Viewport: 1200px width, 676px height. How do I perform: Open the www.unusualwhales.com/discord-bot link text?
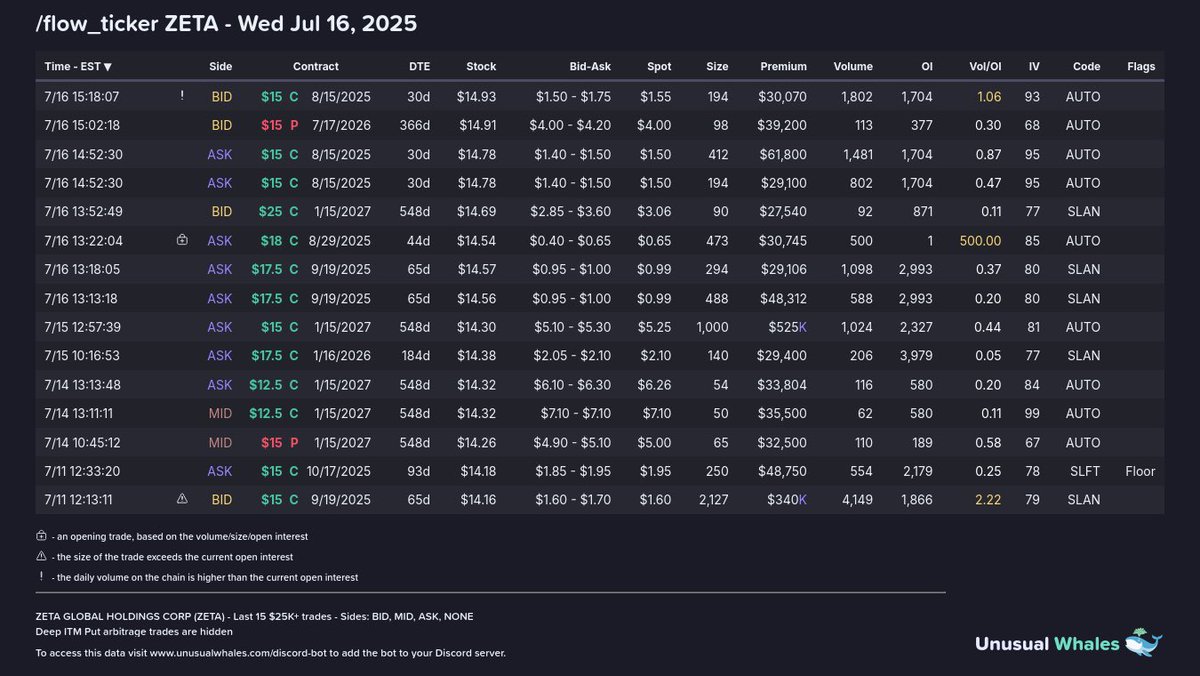tap(235, 653)
